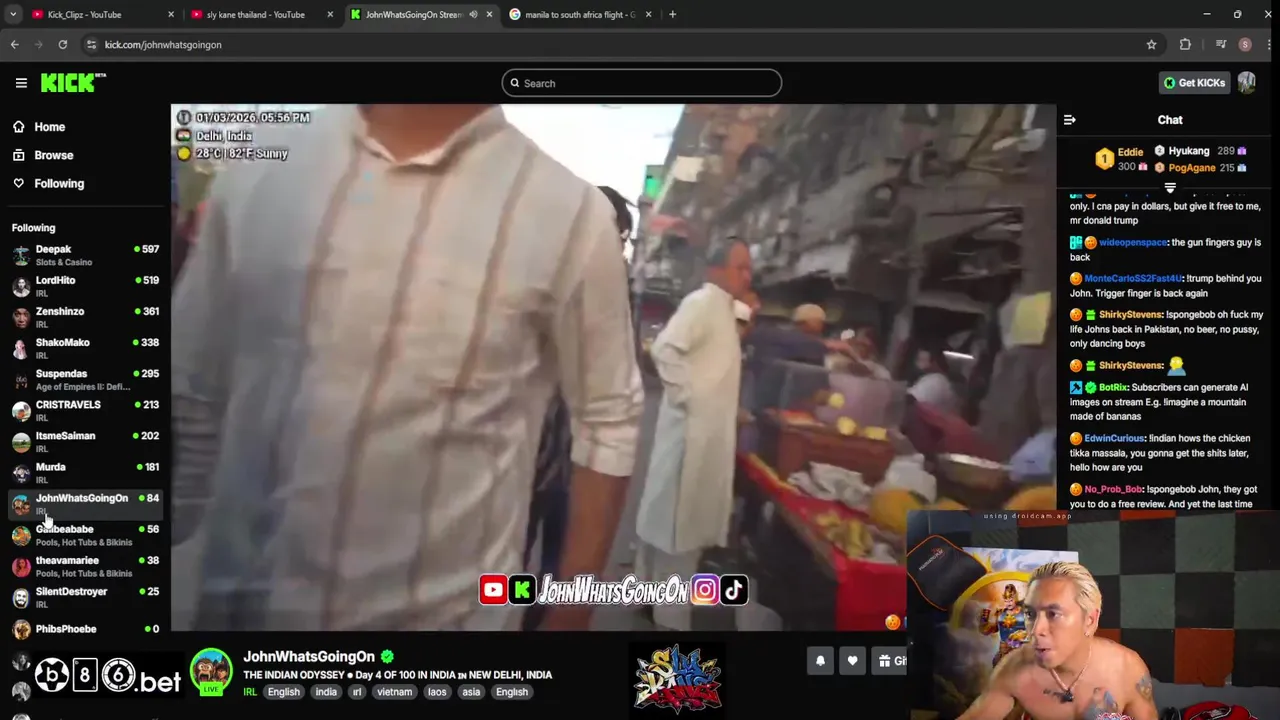
Task: Open SilentDestroyer channel in Following list
Action: point(85,597)
